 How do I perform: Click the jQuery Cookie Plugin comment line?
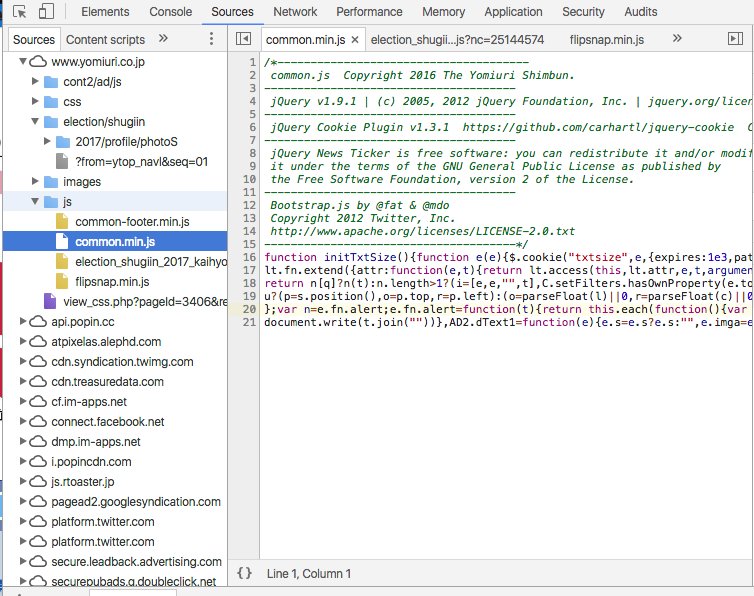(507, 127)
